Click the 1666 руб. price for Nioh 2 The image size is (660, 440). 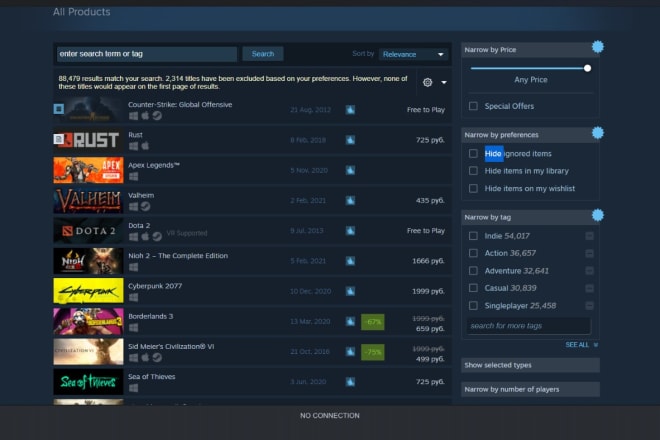tap(428, 261)
